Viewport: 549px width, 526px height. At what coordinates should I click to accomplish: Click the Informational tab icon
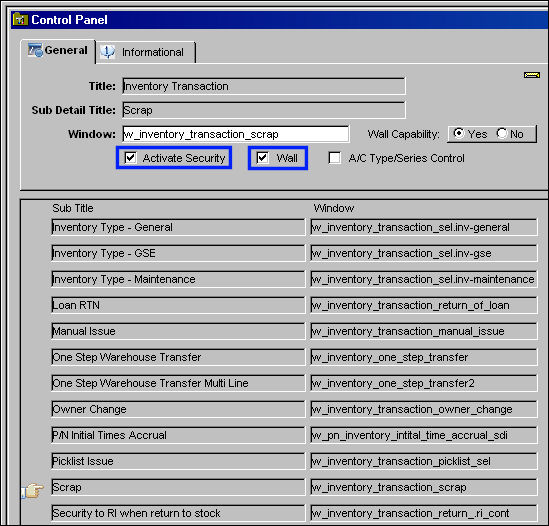(x=107, y=52)
